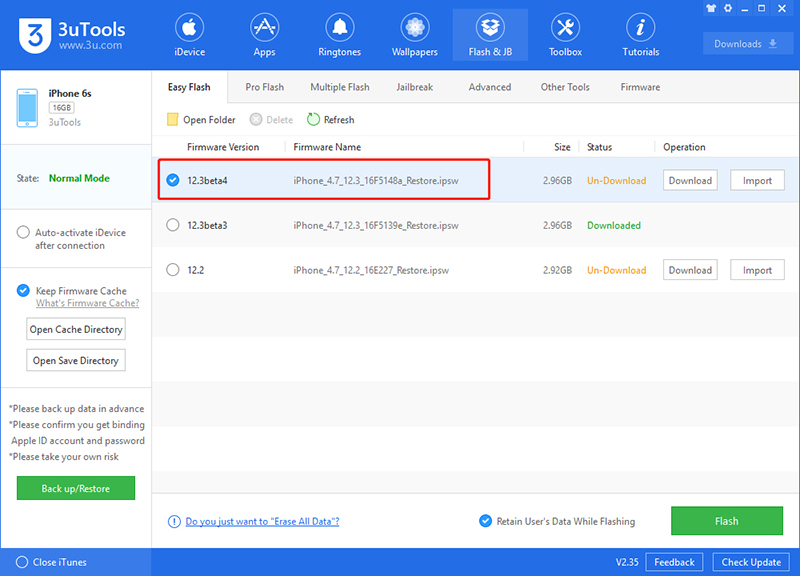Click the www.3u.com website text
Screen dimensions: 800x576
(x=90, y=45)
